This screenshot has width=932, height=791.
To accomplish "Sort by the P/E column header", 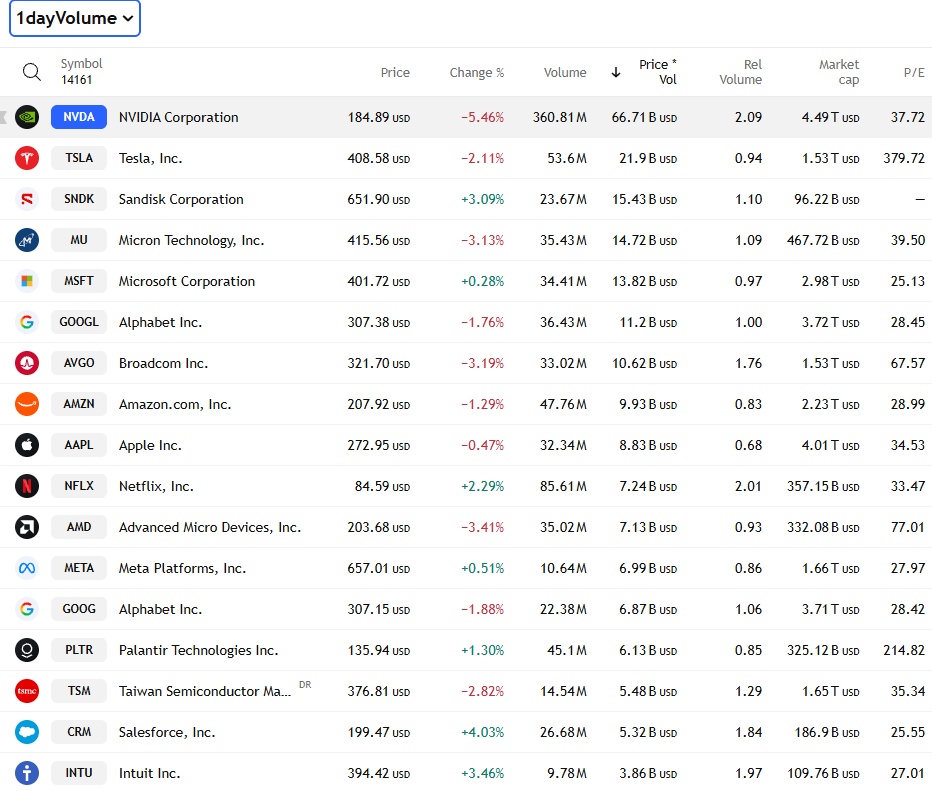I will pyautogui.click(x=914, y=73).
